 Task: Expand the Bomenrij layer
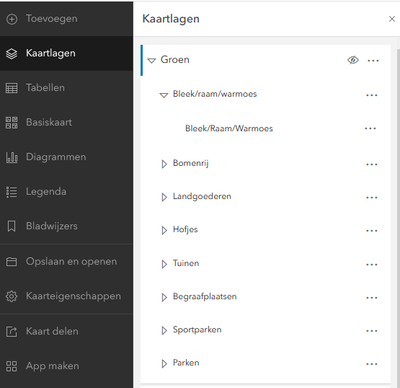tap(164, 164)
